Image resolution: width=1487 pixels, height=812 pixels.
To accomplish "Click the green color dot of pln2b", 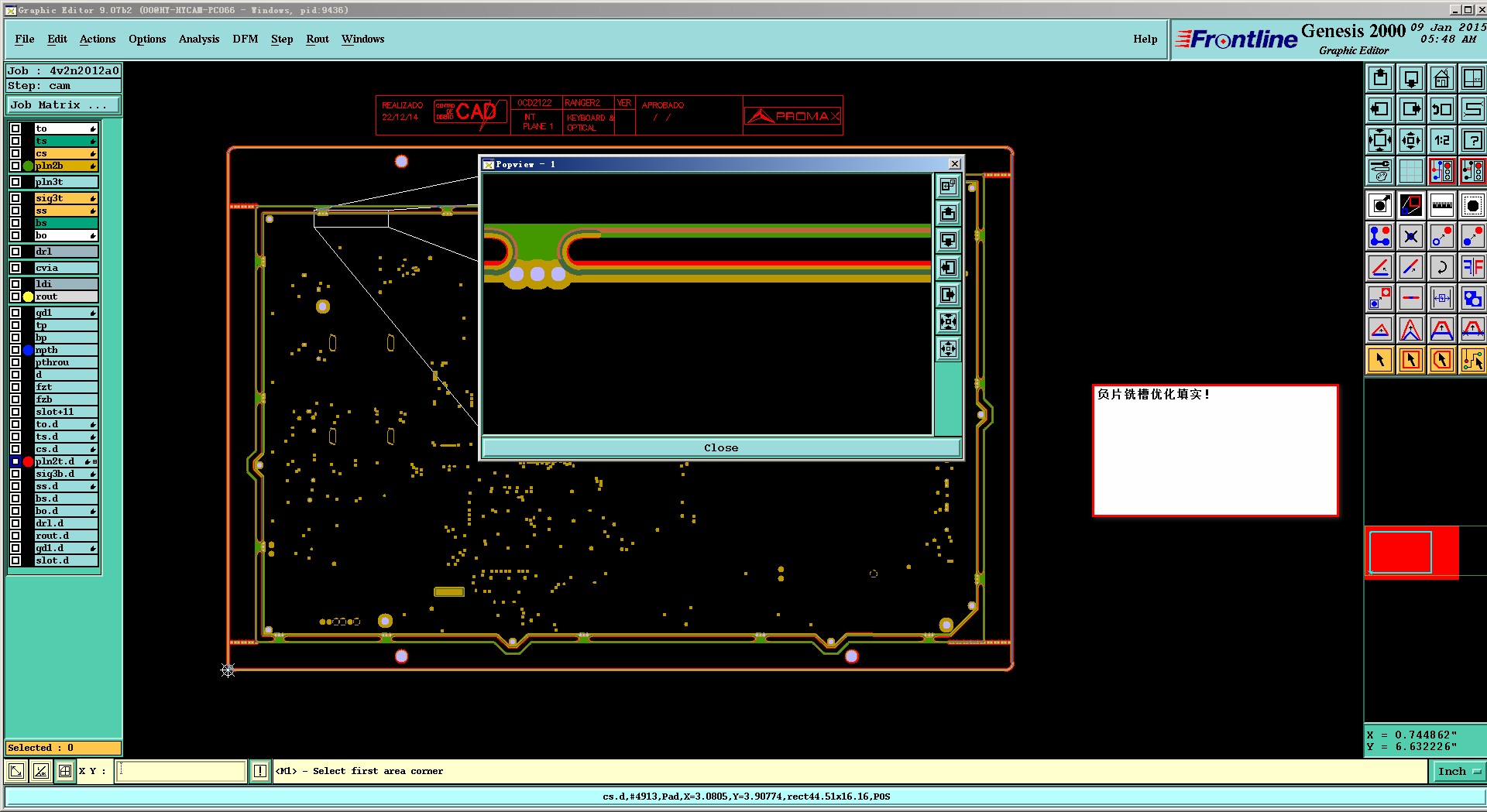I will point(29,166).
